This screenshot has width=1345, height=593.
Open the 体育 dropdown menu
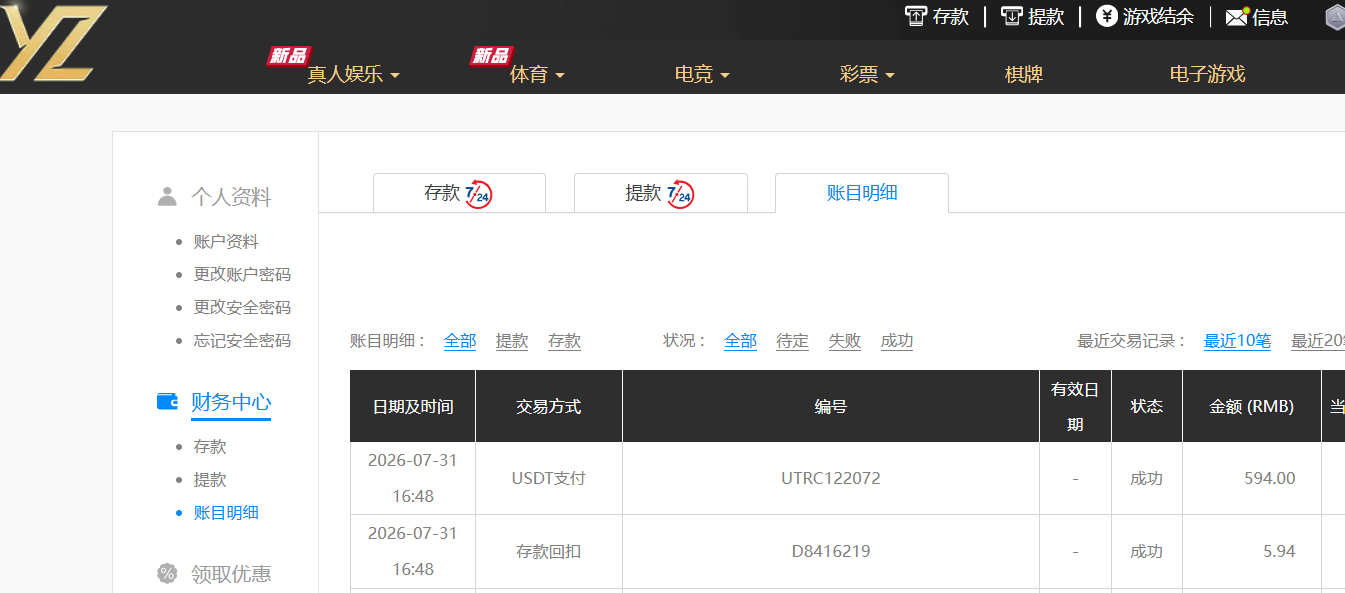pyautogui.click(x=537, y=74)
